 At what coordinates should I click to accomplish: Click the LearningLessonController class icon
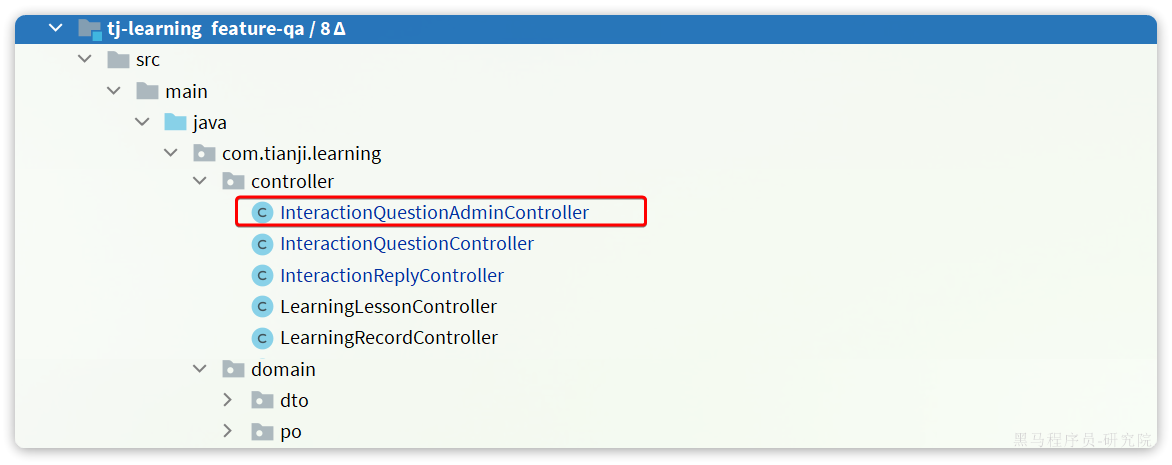262,307
